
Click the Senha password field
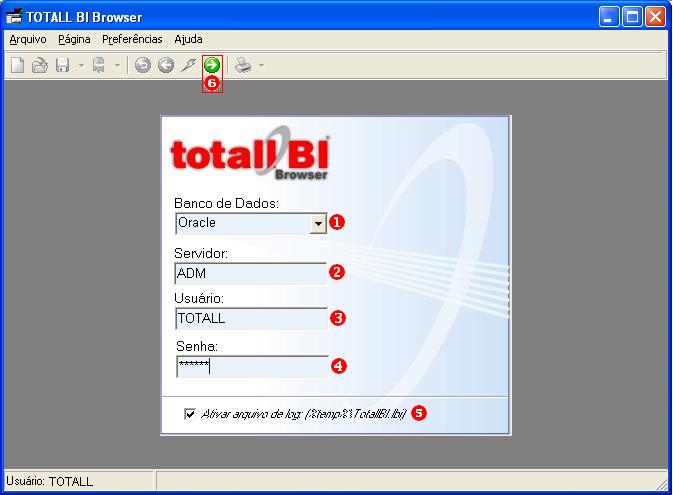252,367
